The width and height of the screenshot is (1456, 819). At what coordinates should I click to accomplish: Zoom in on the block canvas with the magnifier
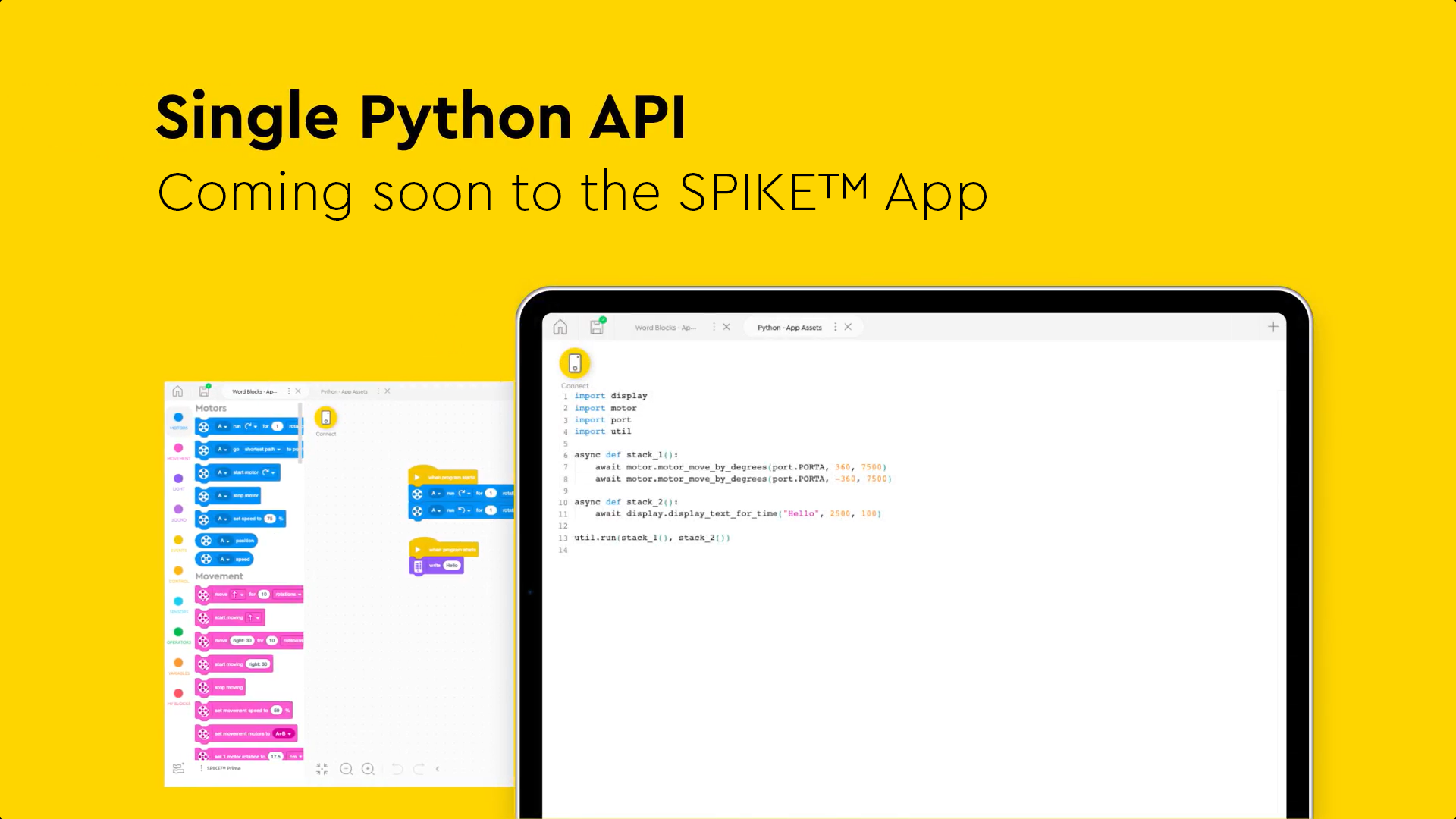(x=368, y=768)
